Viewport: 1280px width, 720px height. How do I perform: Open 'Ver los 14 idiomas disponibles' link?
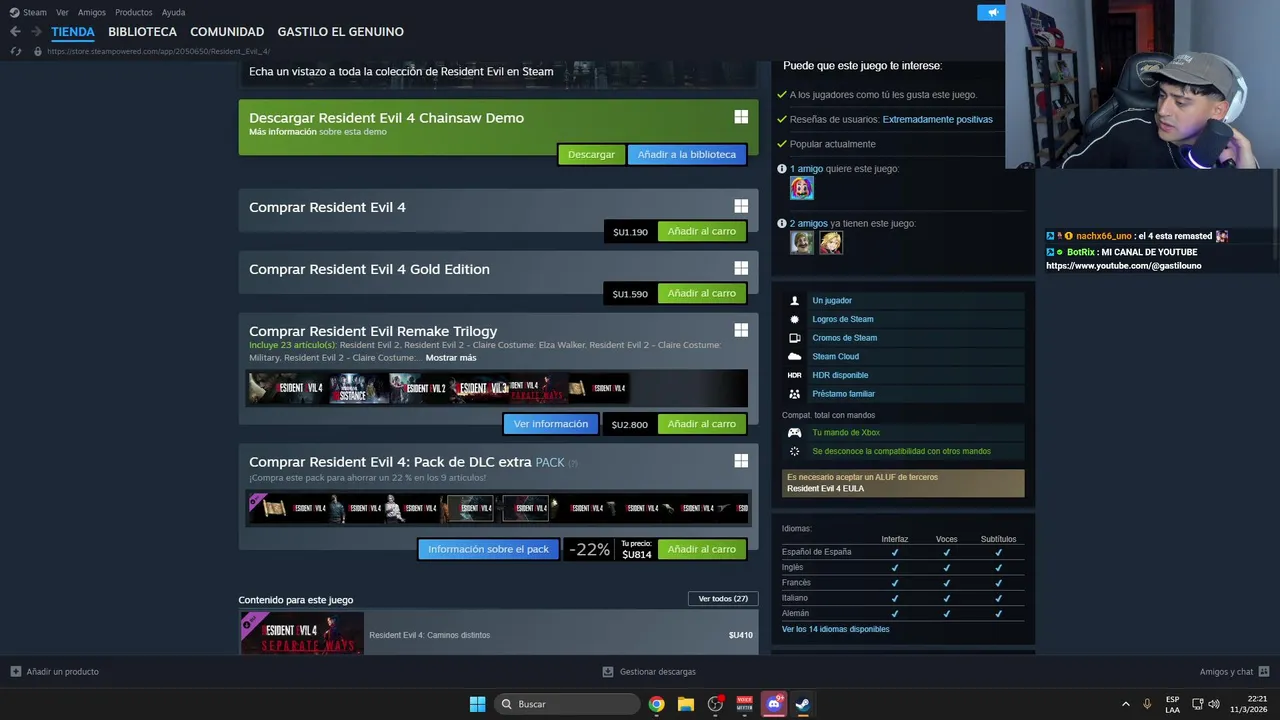pos(835,629)
